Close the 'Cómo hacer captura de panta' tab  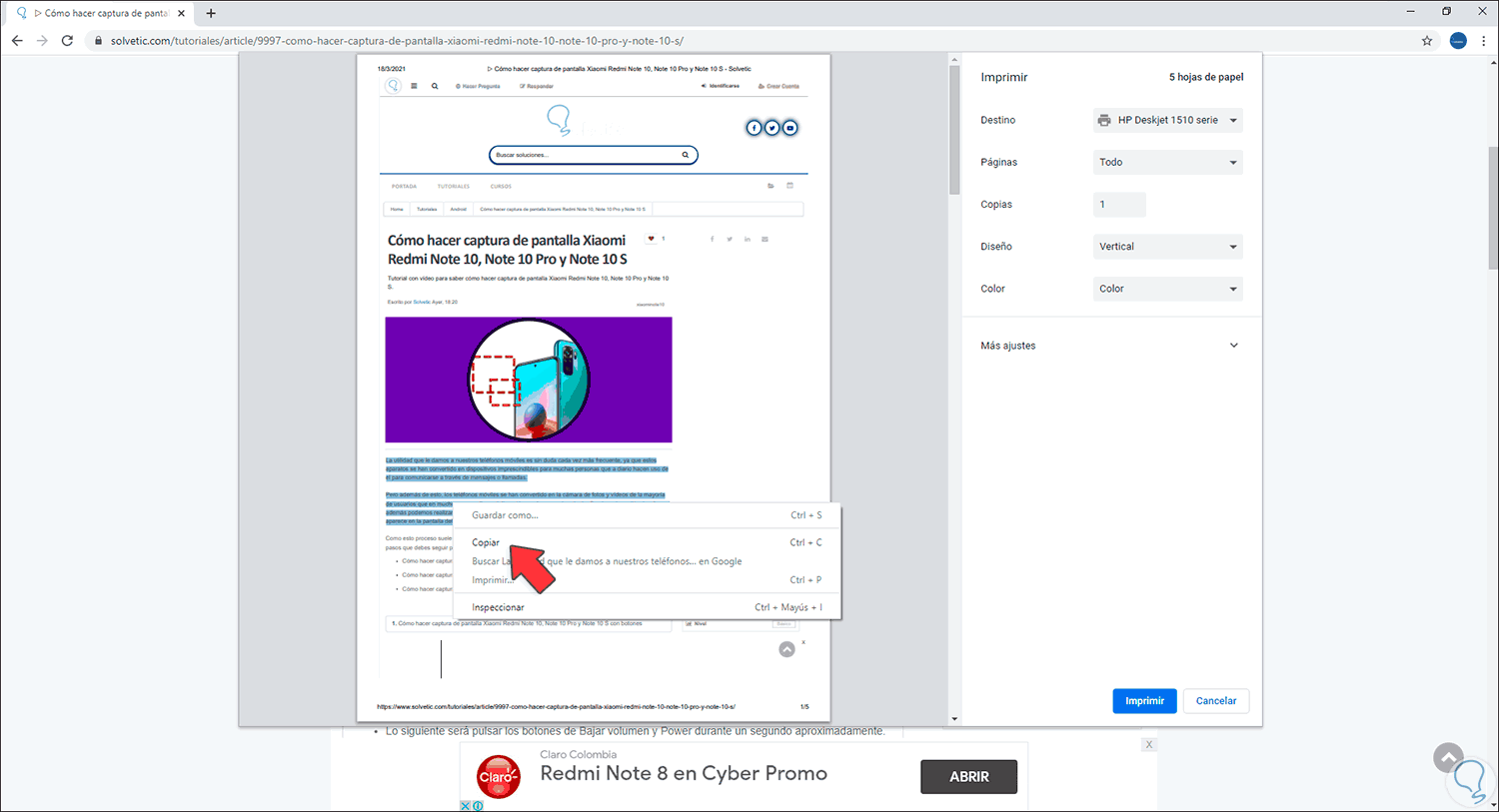click(x=181, y=14)
